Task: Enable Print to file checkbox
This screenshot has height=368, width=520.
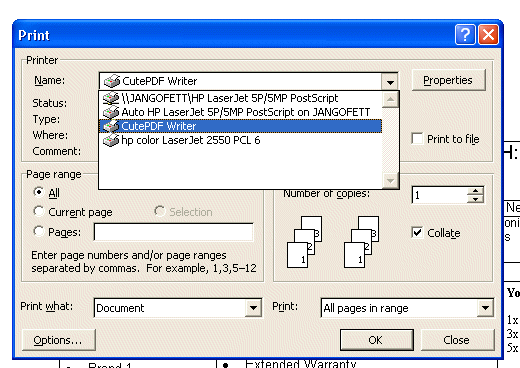Action: (x=417, y=138)
